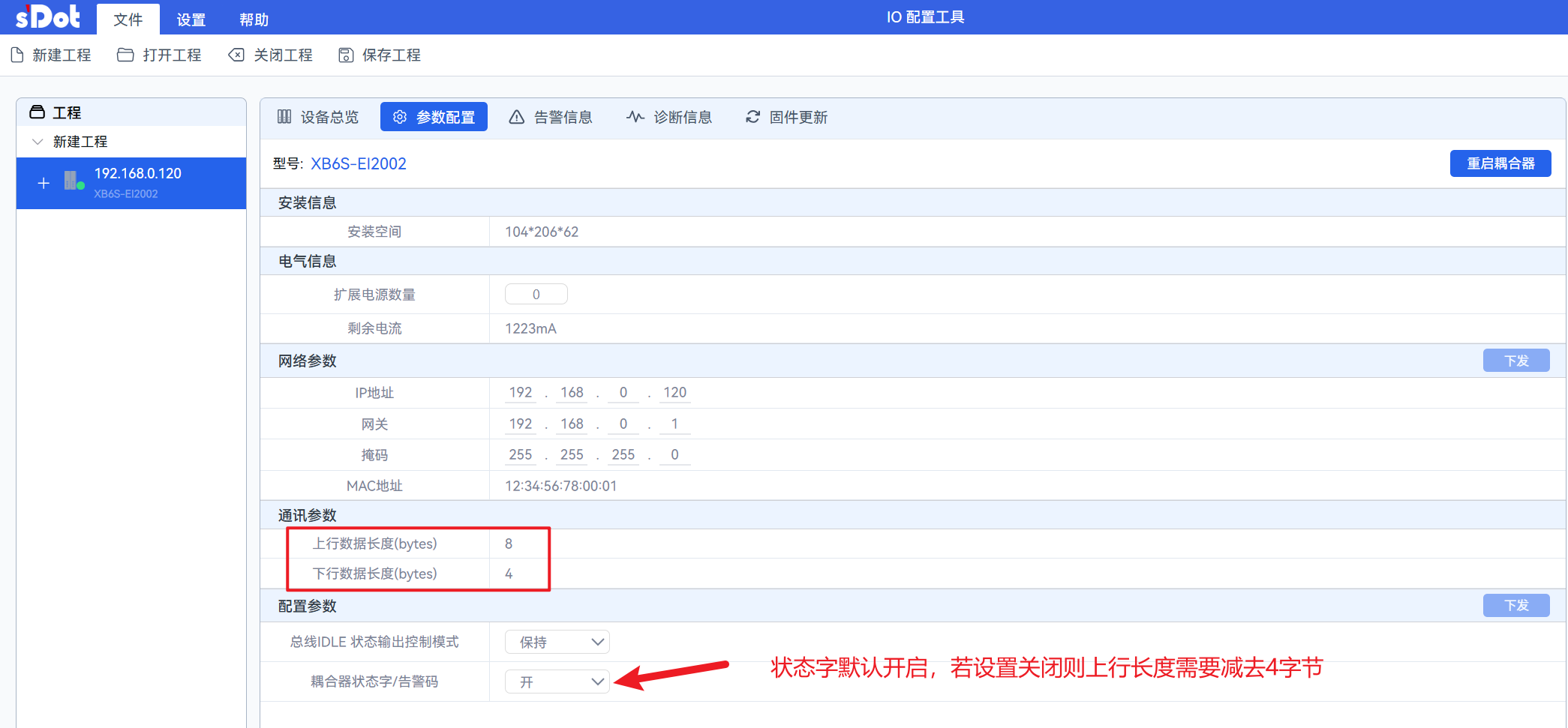Viewport: 1568px width, 728px height.
Task: Click the last octet field of IP地址
Action: [675, 392]
